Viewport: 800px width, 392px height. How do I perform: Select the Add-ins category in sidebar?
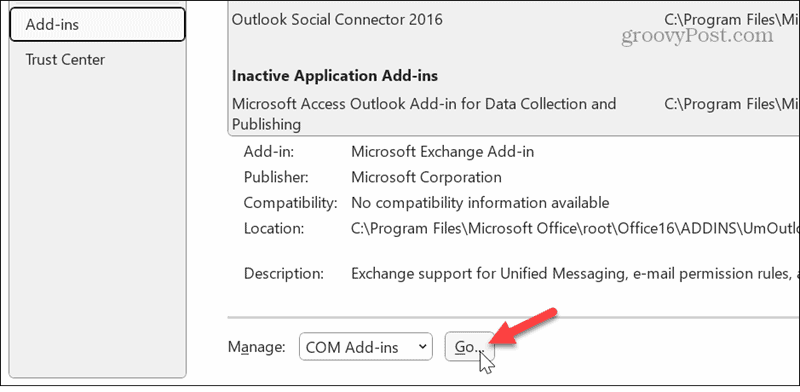(x=97, y=24)
